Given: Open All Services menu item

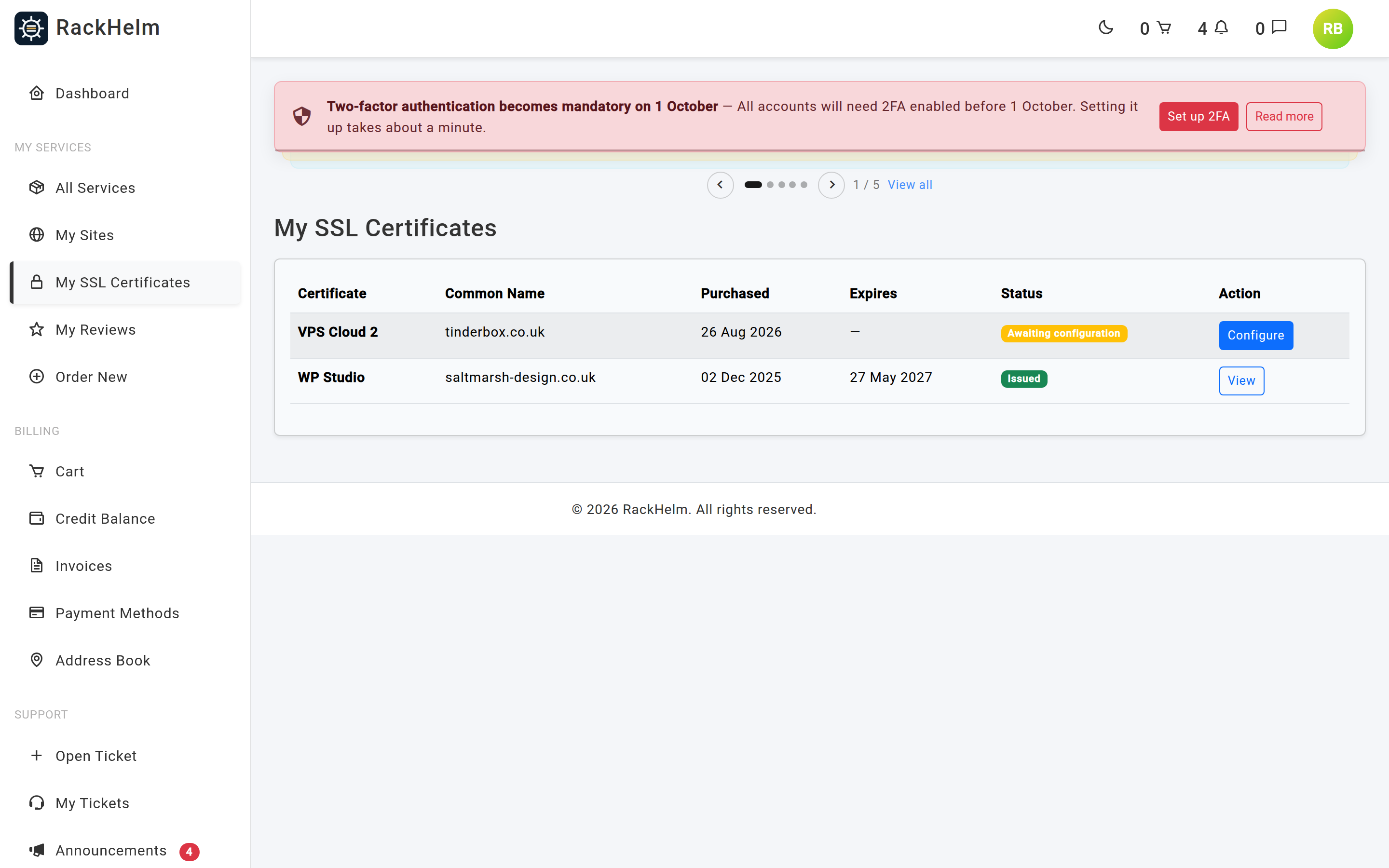Looking at the screenshot, I should pos(125,188).
